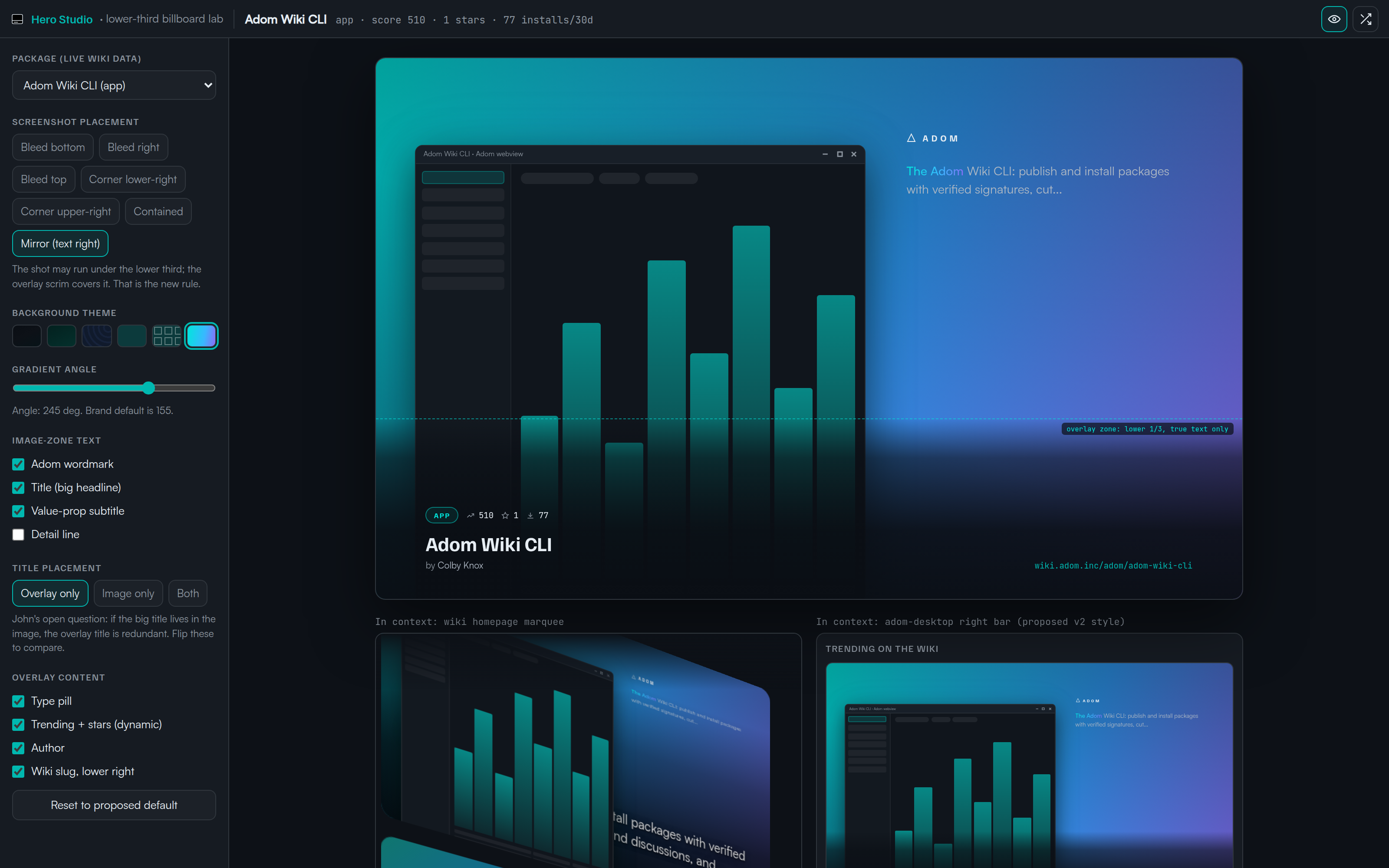Click the 77 installs/30d header text
This screenshot has width=1389, height=868.
click(548, 20)
